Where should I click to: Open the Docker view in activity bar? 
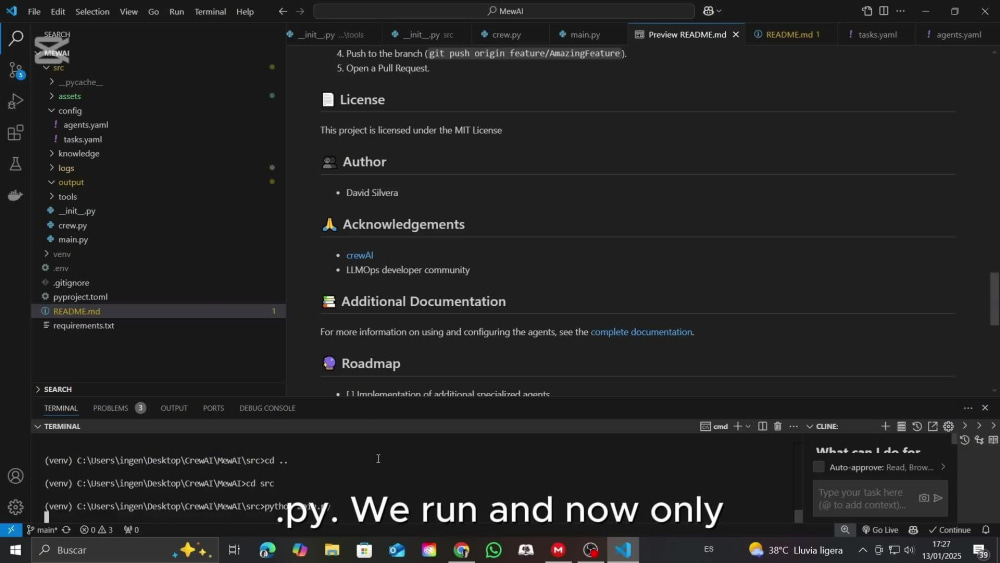pos(16,195)
